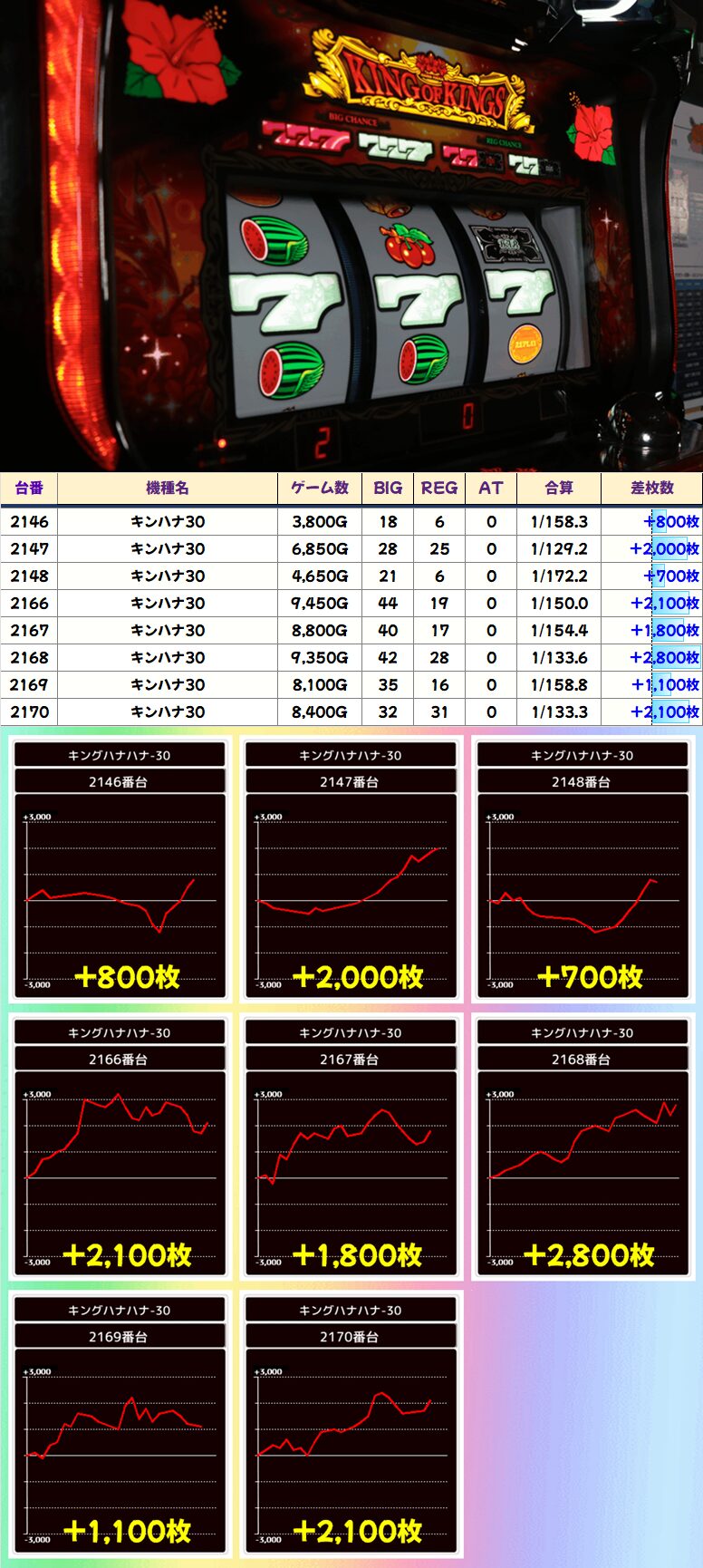Click the yellow +1,100枚 label on the 2169 graph
Image resolution: width=703 pixels, height=1568 pixels.
coord(127,1532)
